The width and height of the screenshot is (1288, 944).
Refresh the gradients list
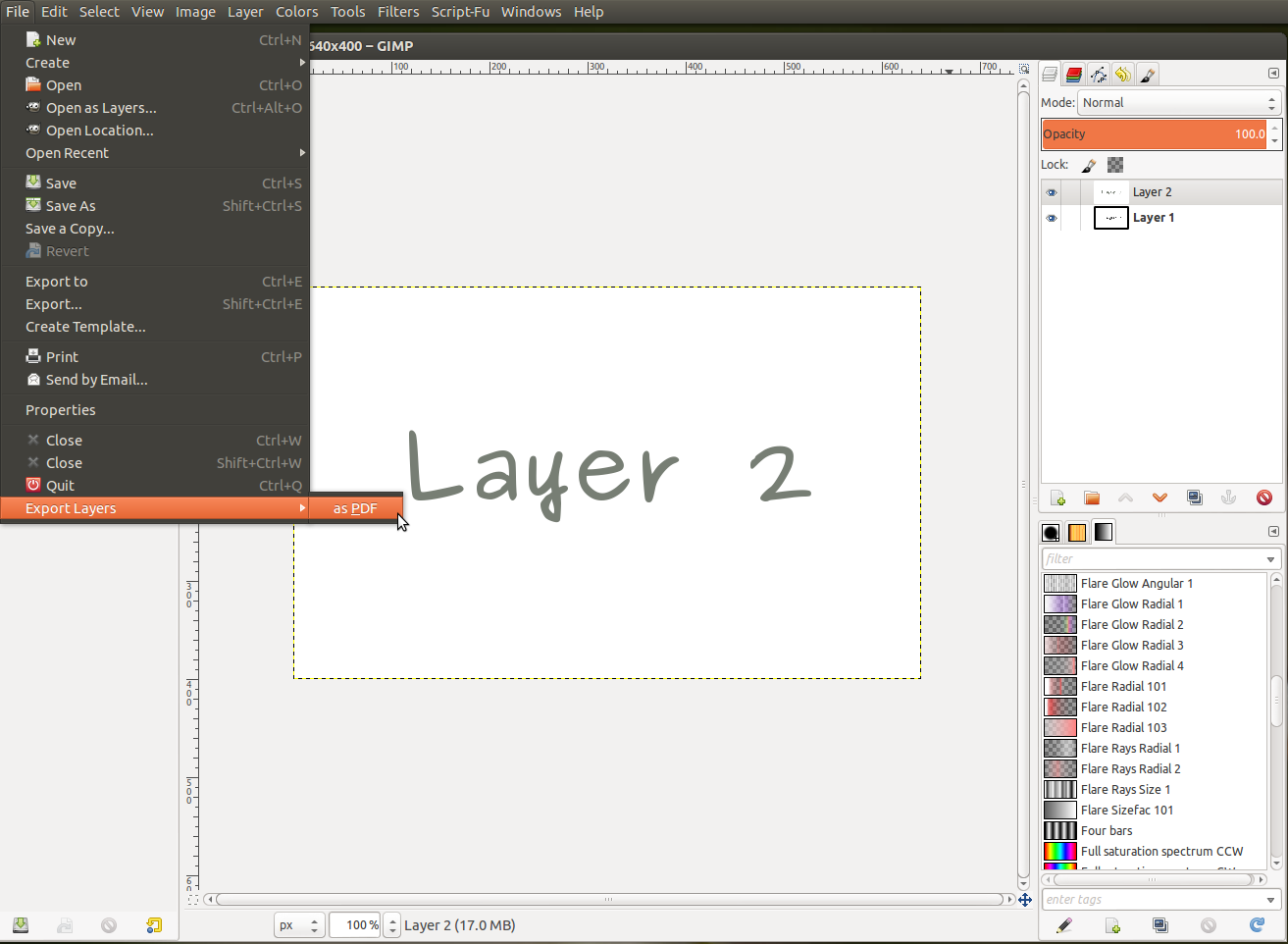click(1257, 925)
